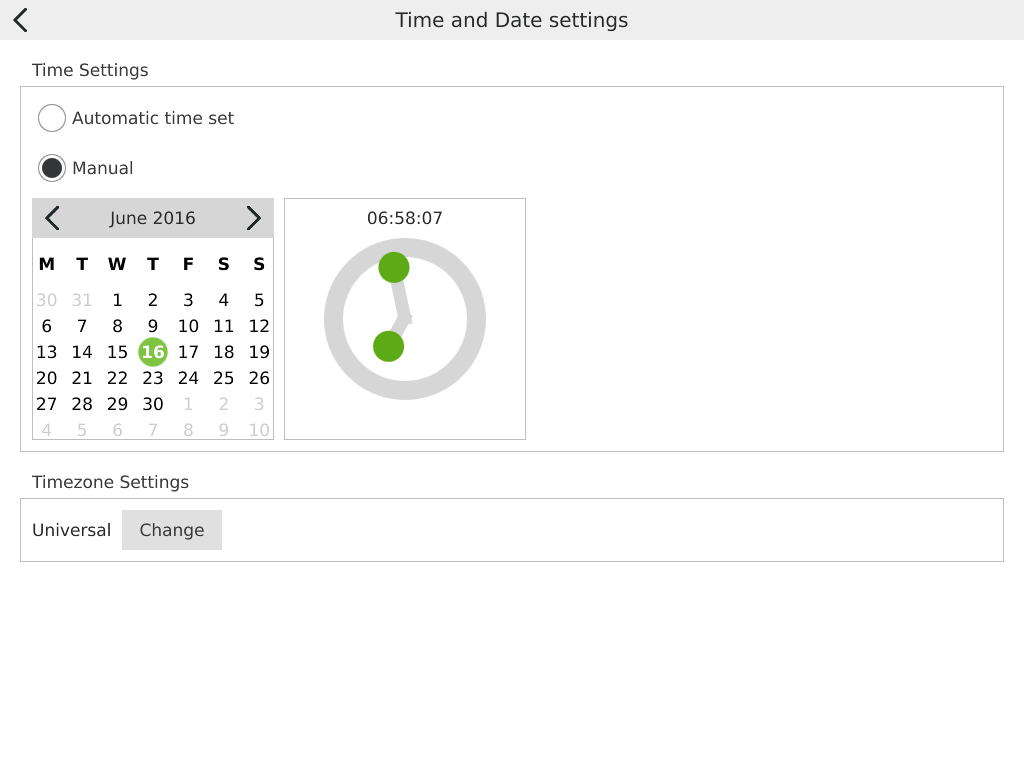Viewport: 1024px width, 768px height.
Task: Click the highlighted date 16 on the calendar
Action: click(152, 352)
